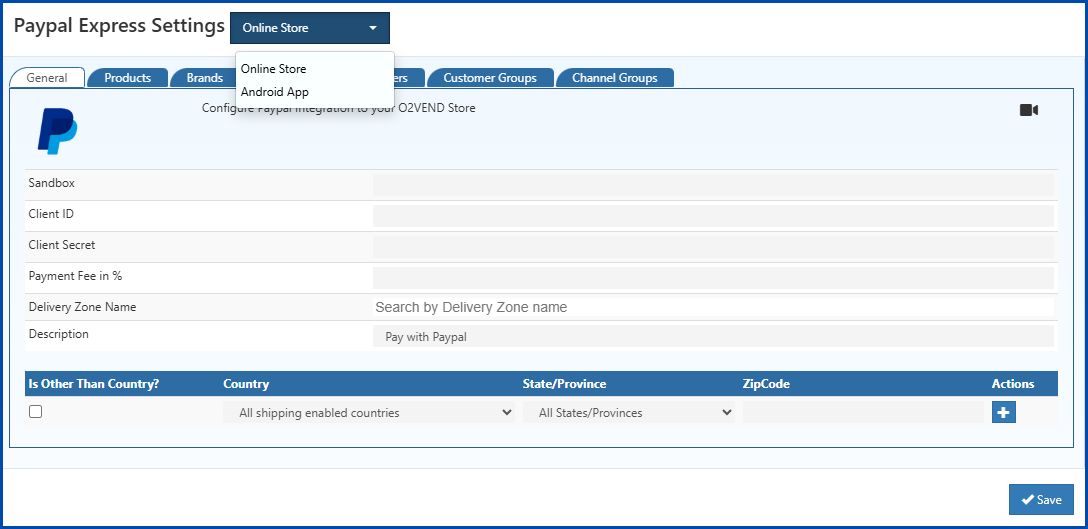This screenshot has height=529, width=1088.
Task: Click the Sandbox input field
Action: pos(713,185)
